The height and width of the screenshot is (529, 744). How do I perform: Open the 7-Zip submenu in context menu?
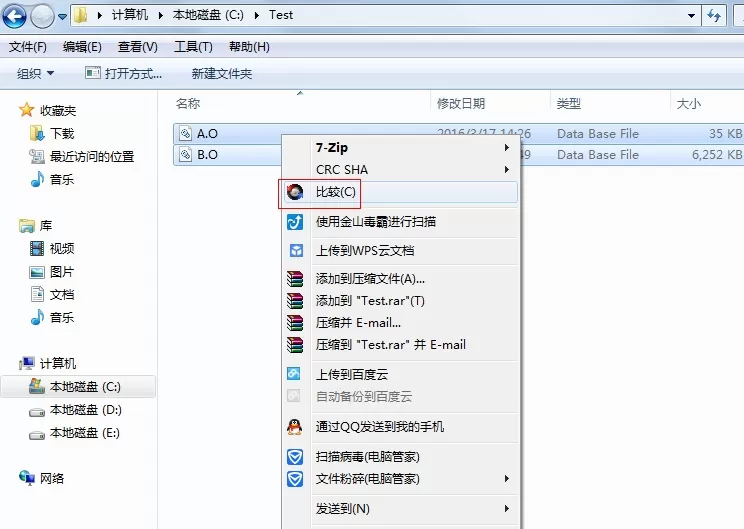point(400,148)
